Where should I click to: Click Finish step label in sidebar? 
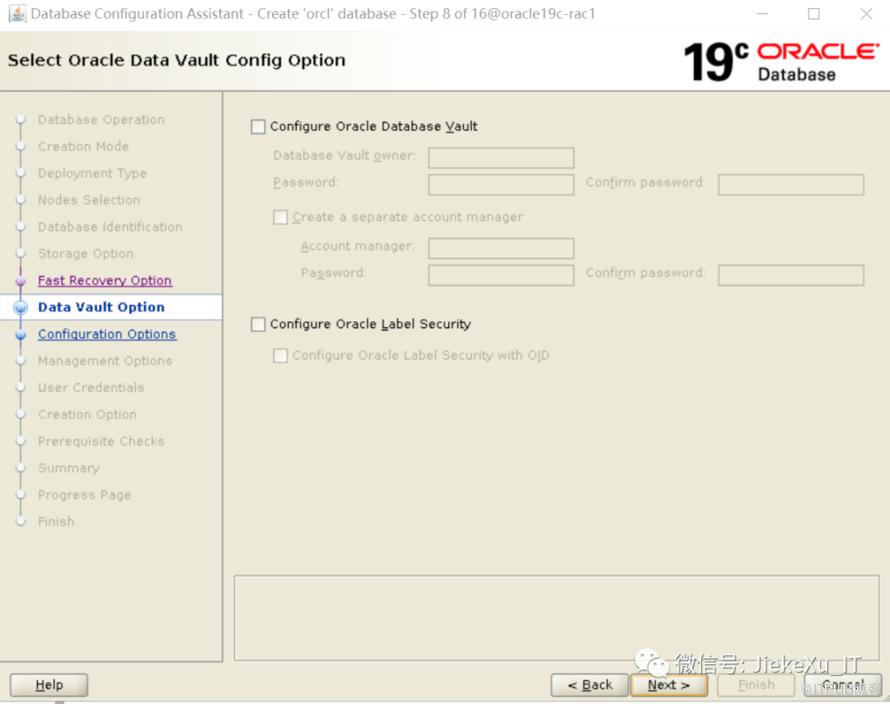(56, 522)
